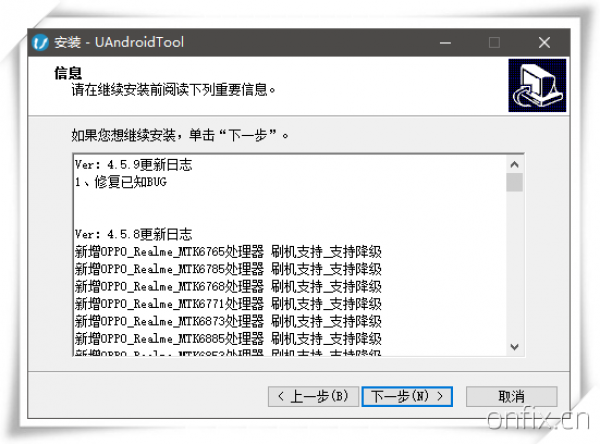Click the UAndroidTool icon in the title bar
600x444 pixels.
40,43
